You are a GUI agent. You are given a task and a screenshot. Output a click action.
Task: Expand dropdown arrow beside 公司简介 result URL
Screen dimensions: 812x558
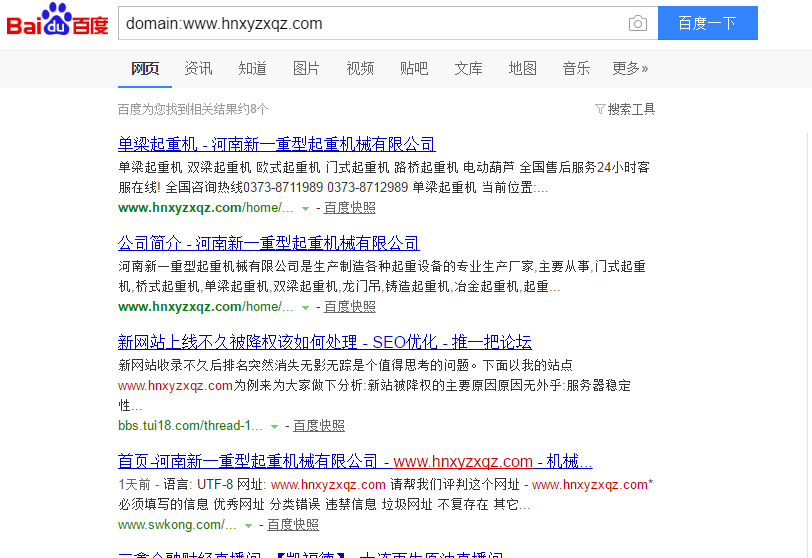pyautogui.click(x=306, y=307)
